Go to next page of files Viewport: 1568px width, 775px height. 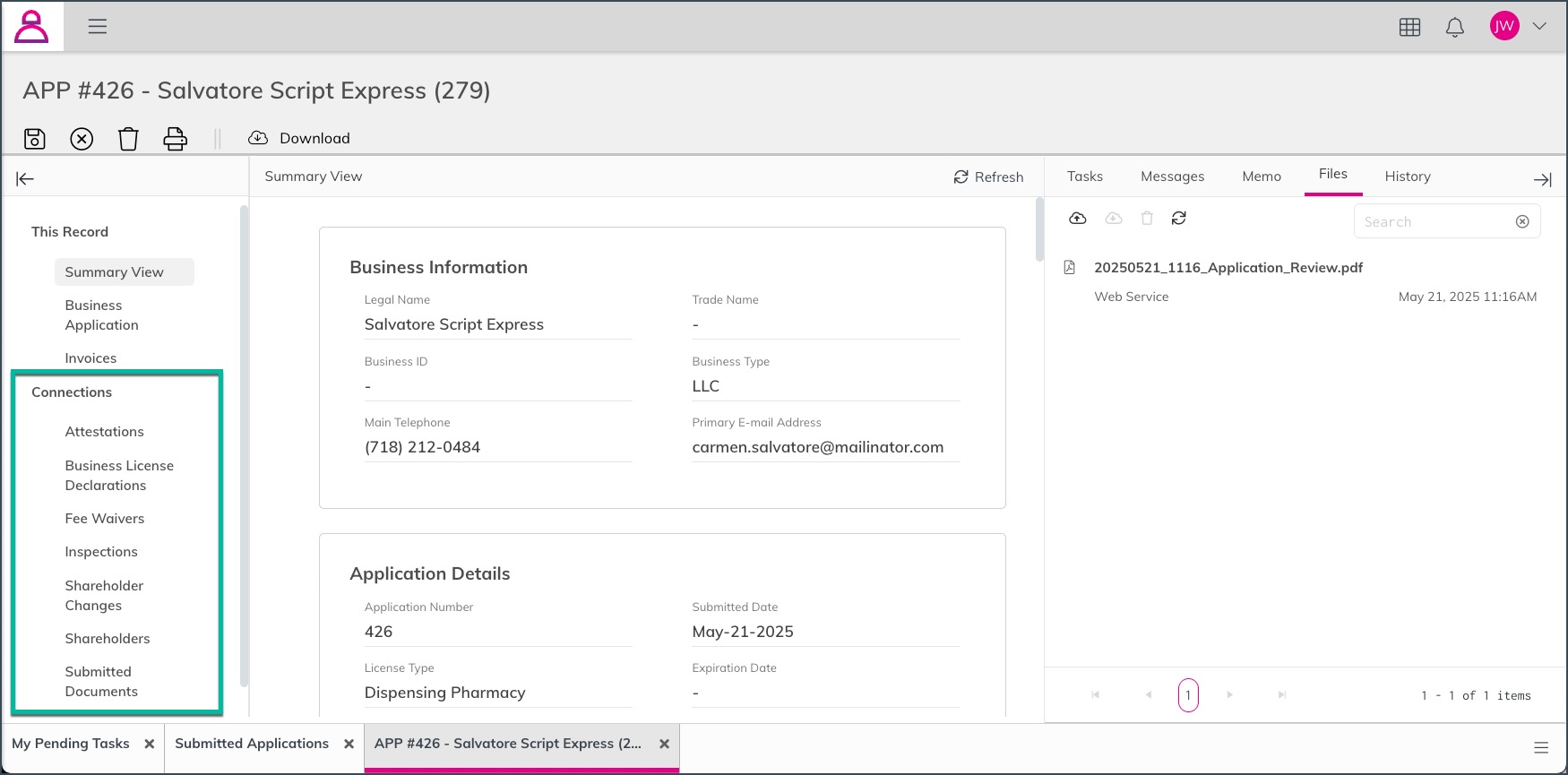[1229, 695]
